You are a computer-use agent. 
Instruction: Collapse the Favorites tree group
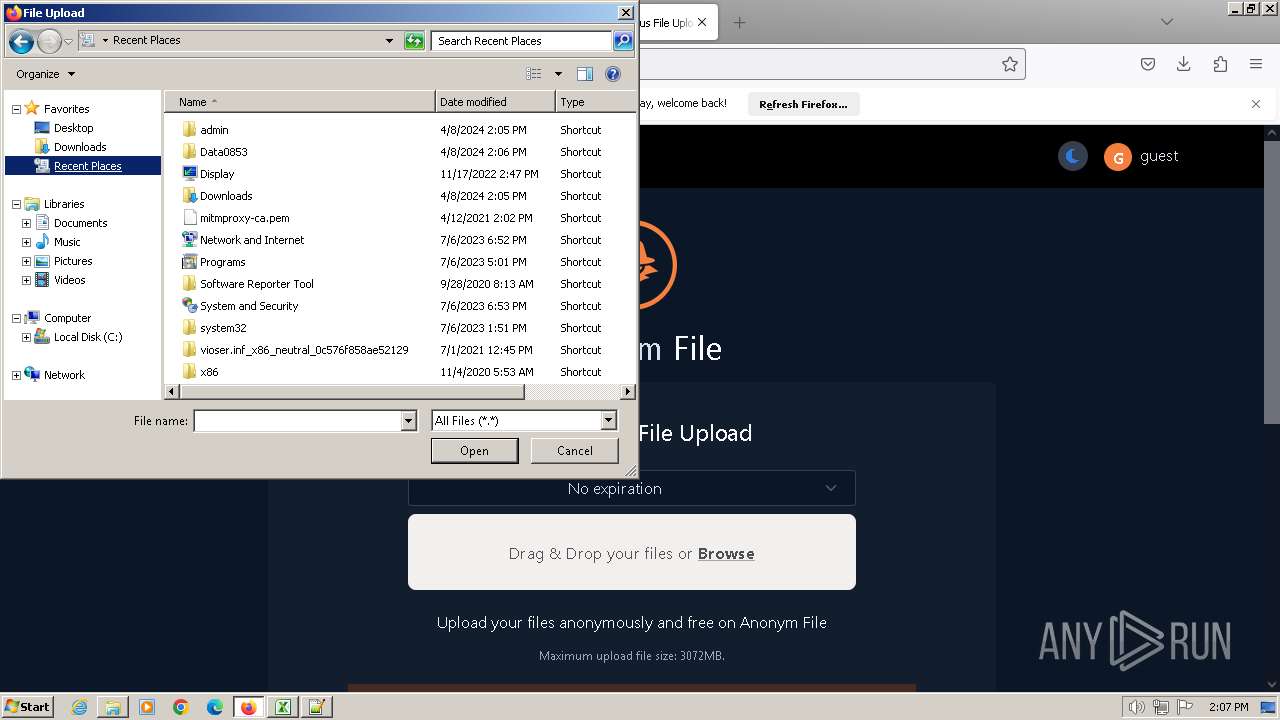(16, 109)
